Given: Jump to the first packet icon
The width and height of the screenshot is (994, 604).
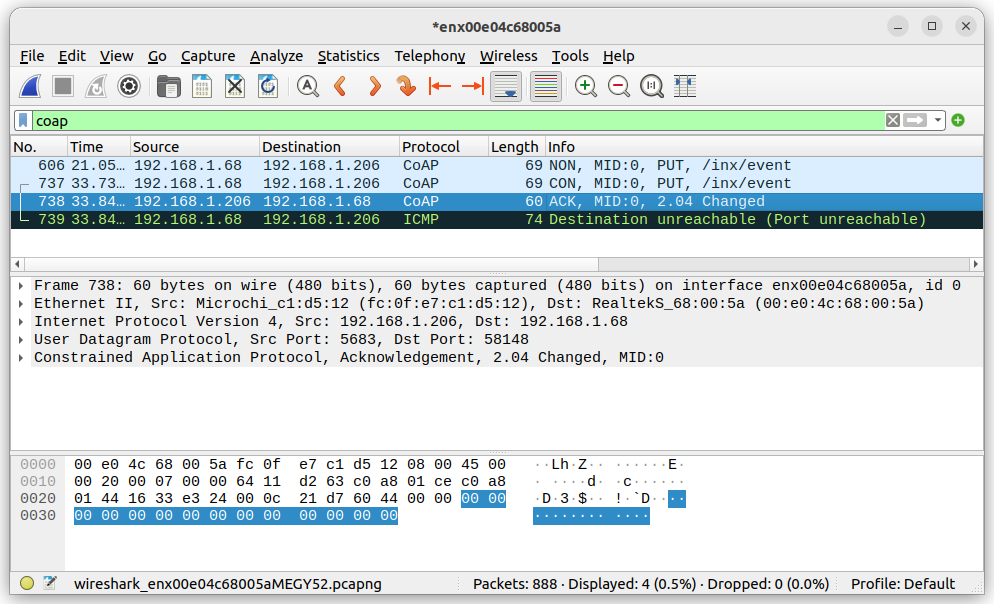Looking at the screenshot, I should 439,87.
